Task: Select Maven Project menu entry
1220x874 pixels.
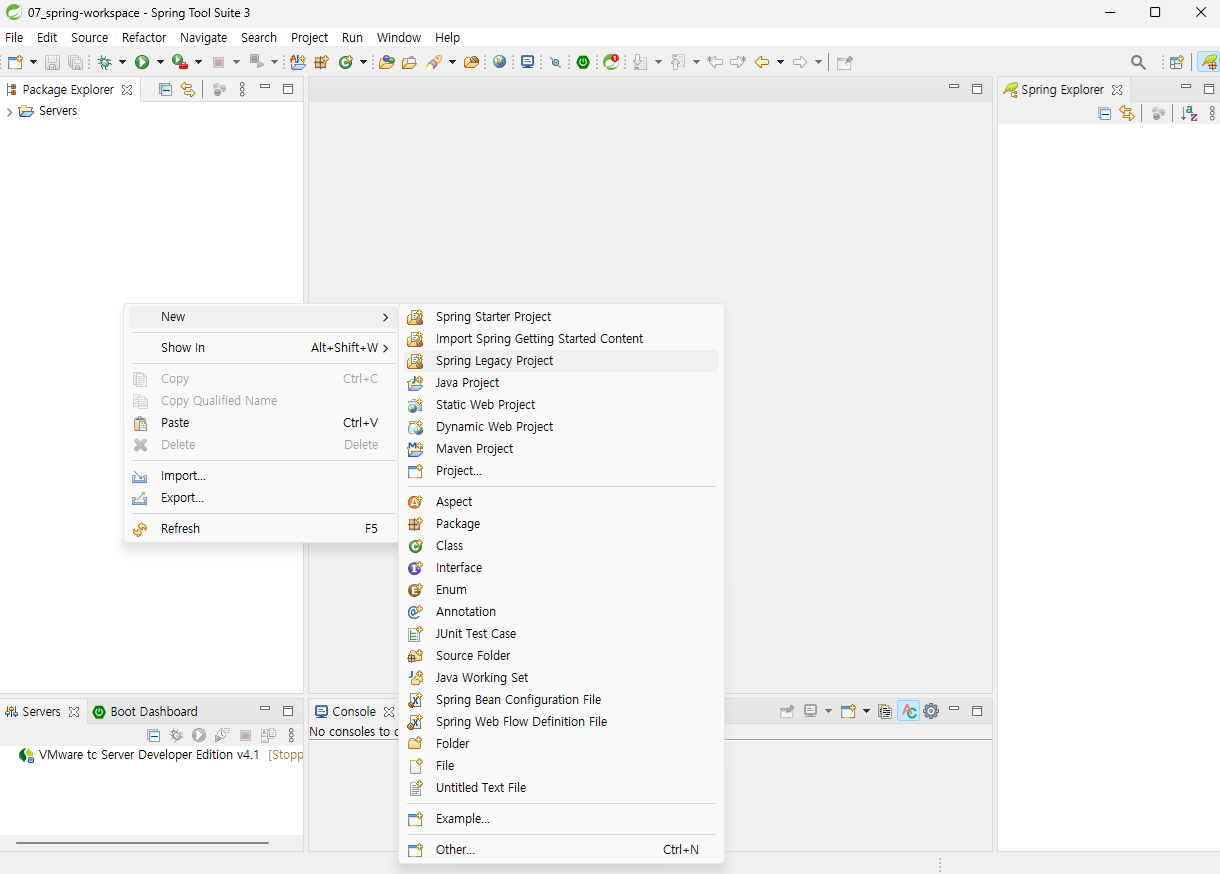Action: pyautogui.click(x=561, y=449)
